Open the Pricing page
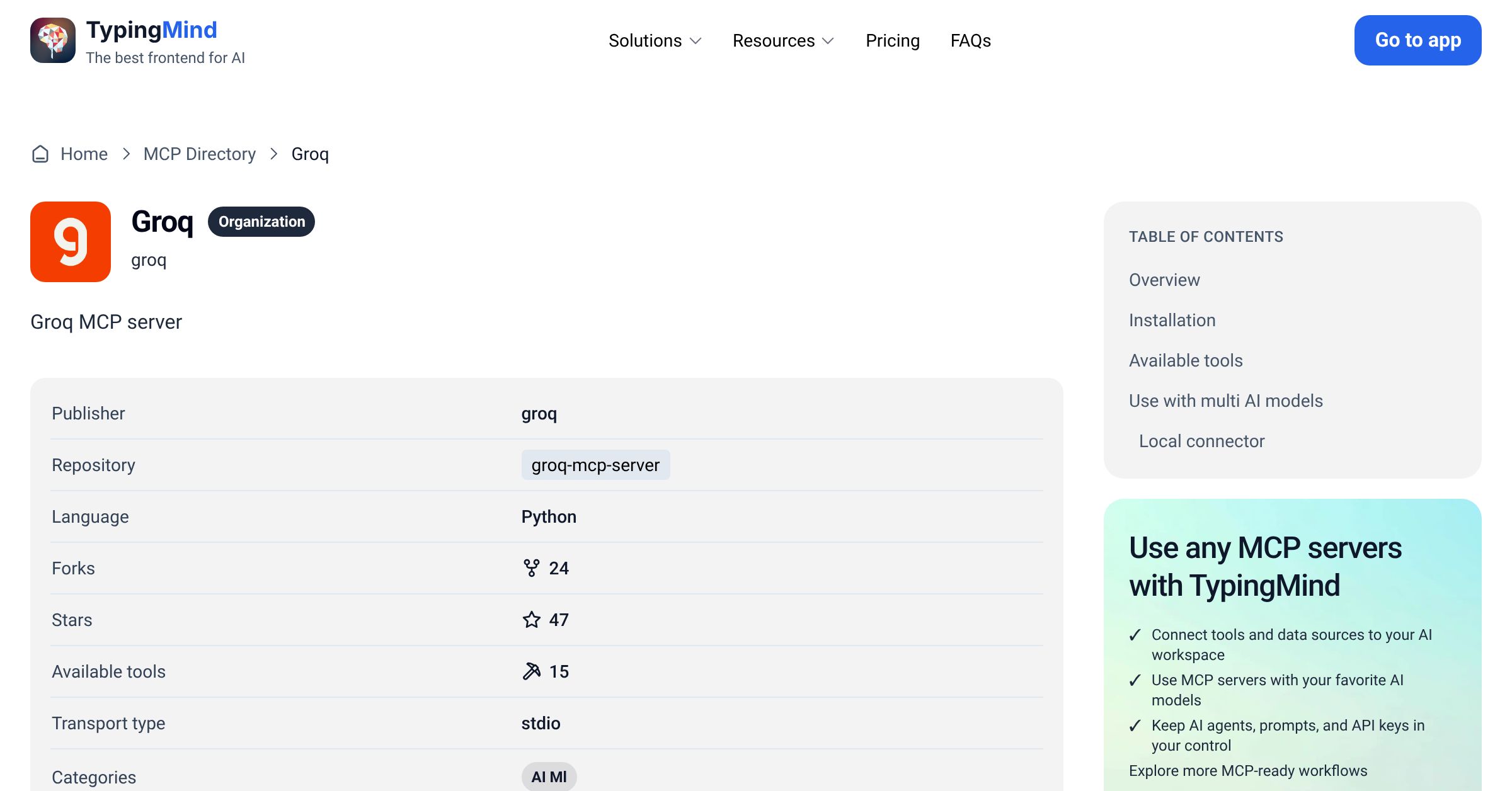This screenshot has width=1512, height=791. 893,40
